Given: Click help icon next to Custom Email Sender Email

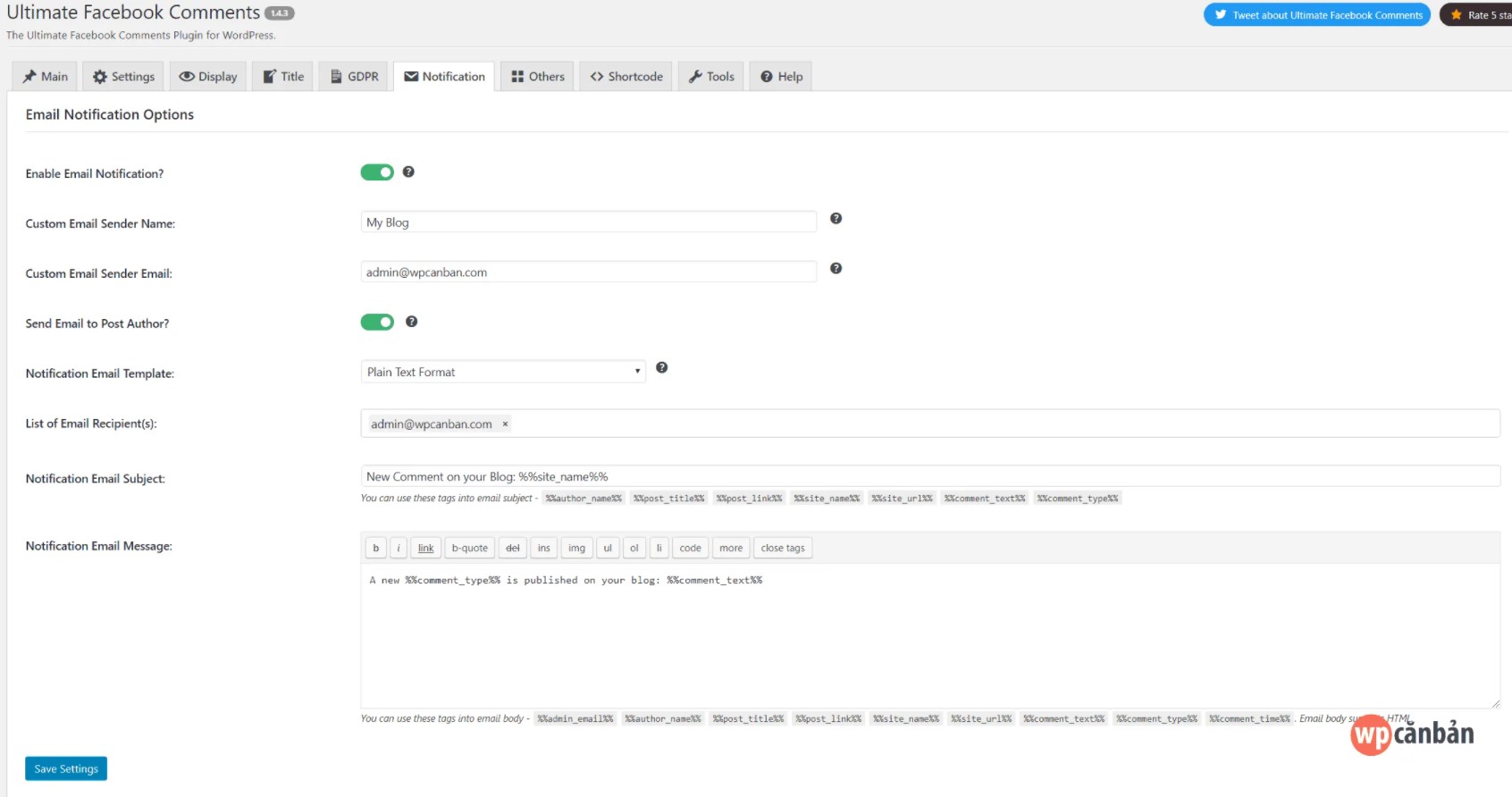Looking at the screenshot, I should point(836,268).
